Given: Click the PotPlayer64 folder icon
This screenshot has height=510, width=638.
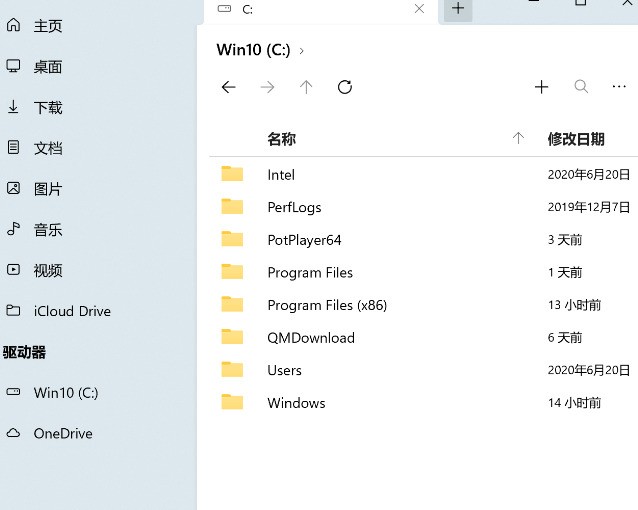Looking at the screenshot, I should pyautogui.click(x=232, y=239).
